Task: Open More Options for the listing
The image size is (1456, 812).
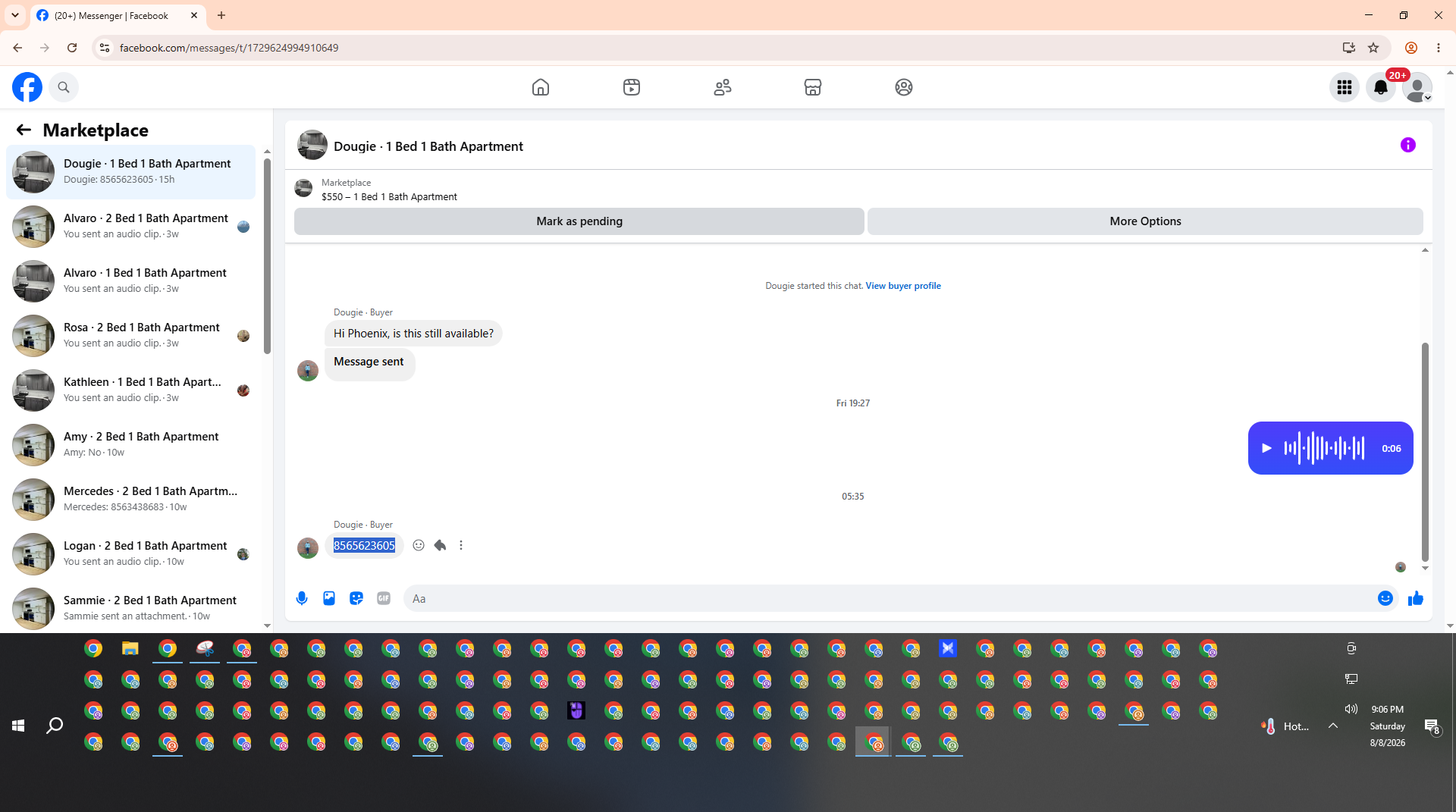Action: pyautogui.click(x=1145, y=221)
